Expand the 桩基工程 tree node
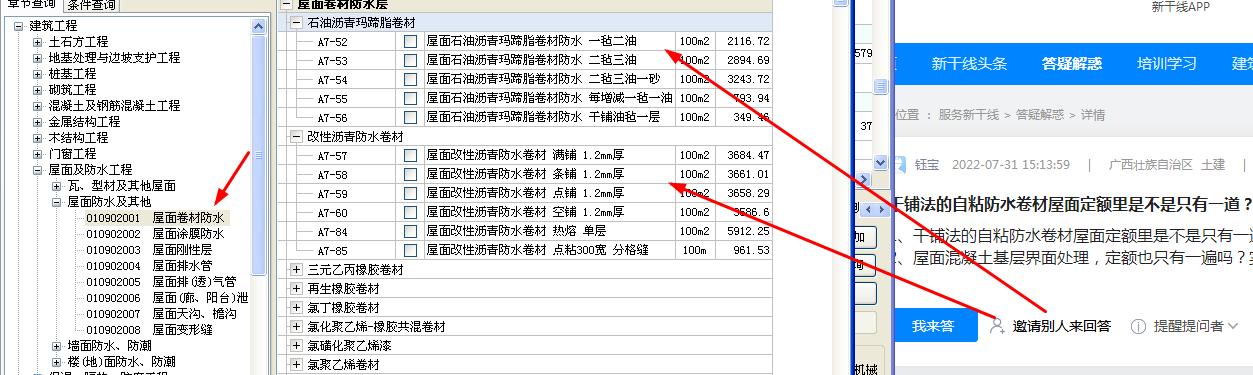 (x=37, y=74)
